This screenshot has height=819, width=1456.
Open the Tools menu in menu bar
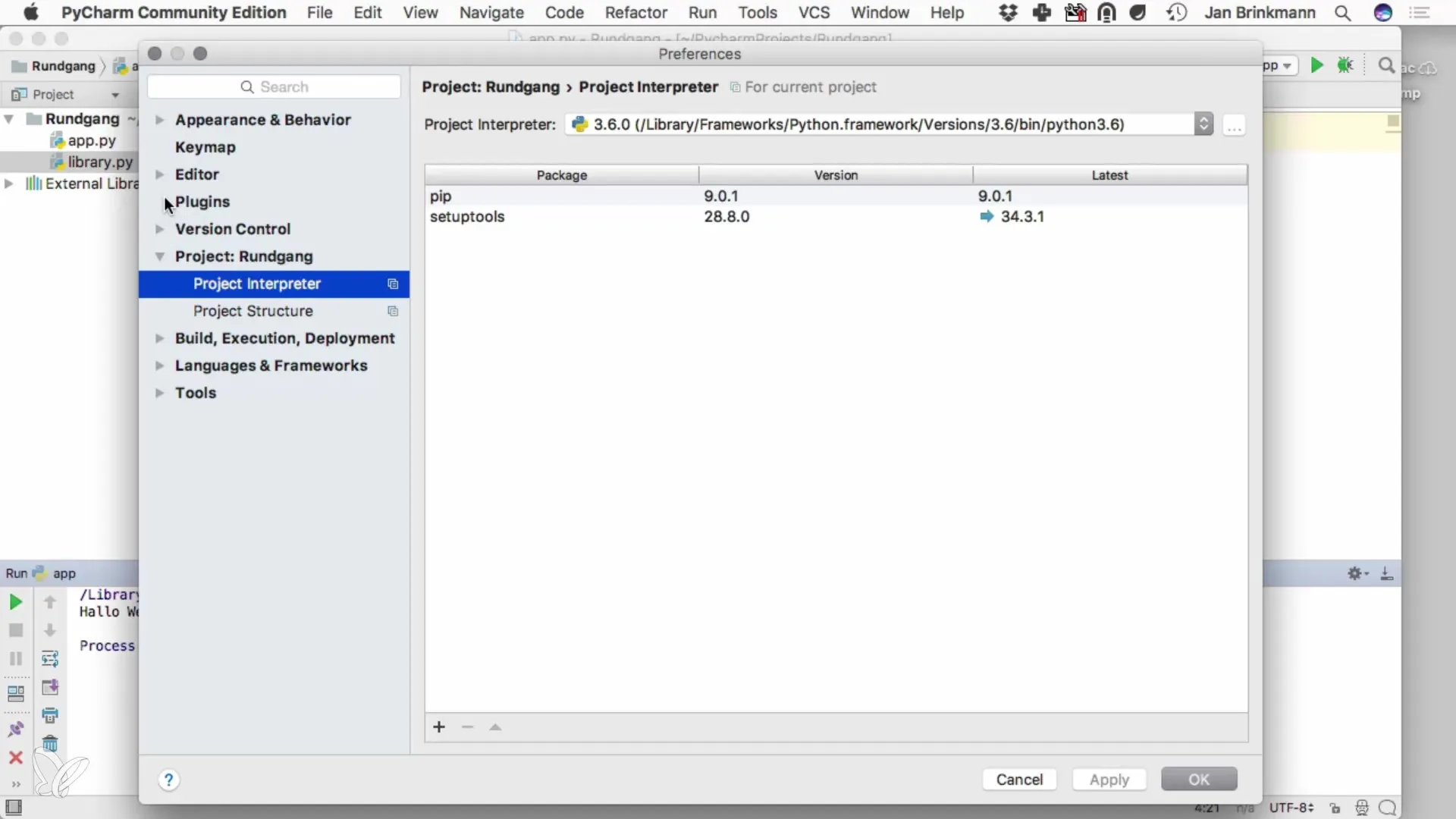758,13
